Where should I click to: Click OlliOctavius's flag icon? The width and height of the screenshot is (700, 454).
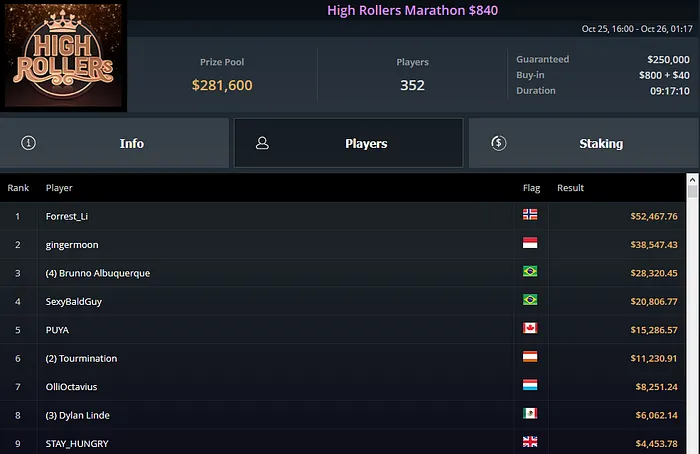[x=530, y=385]
